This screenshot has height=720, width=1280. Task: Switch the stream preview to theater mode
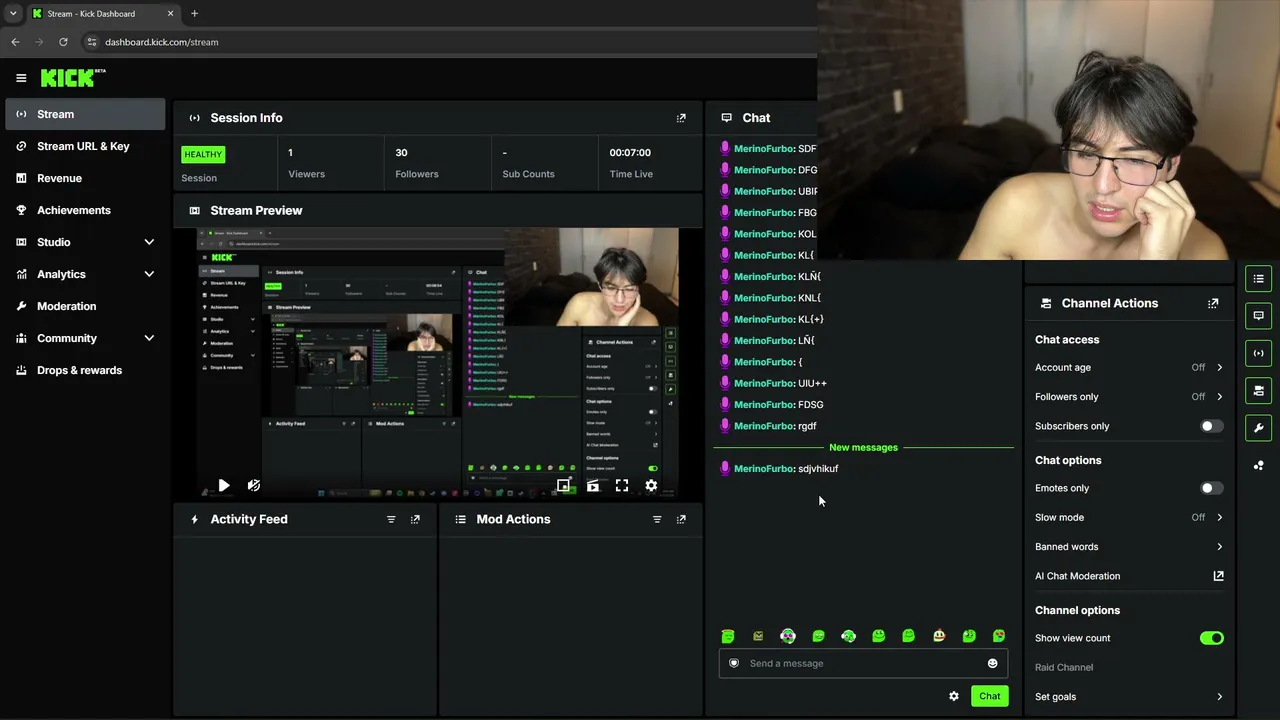[x=593, y=486]
